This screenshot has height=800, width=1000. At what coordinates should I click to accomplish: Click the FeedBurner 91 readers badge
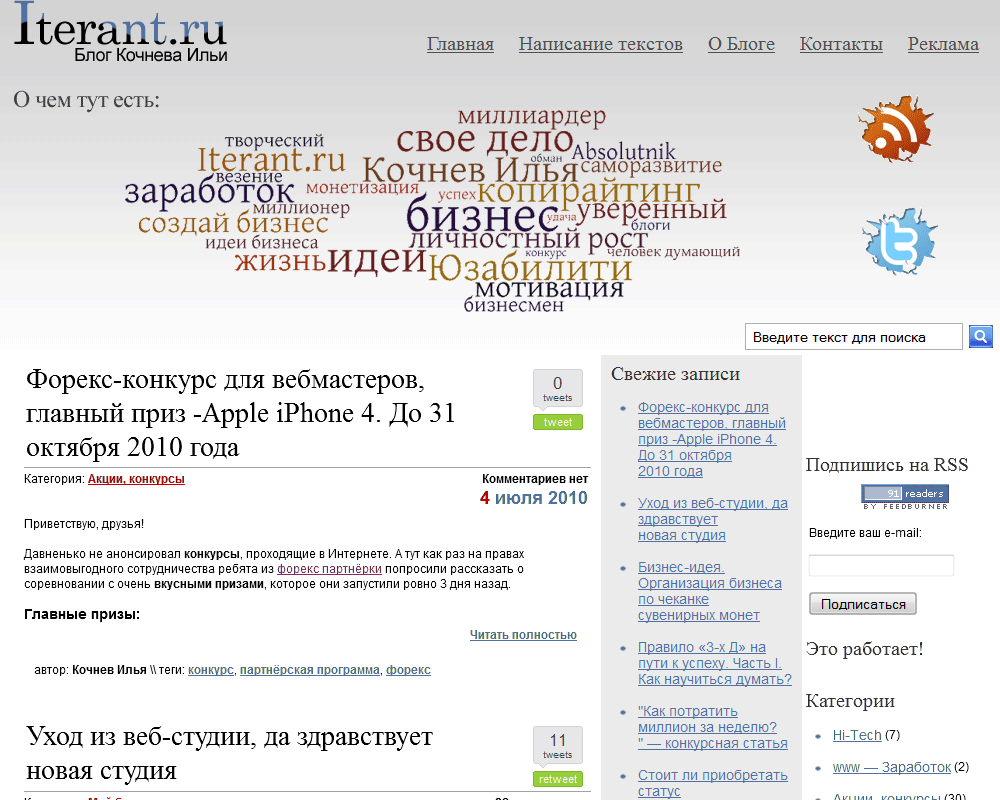pos(905,496)
